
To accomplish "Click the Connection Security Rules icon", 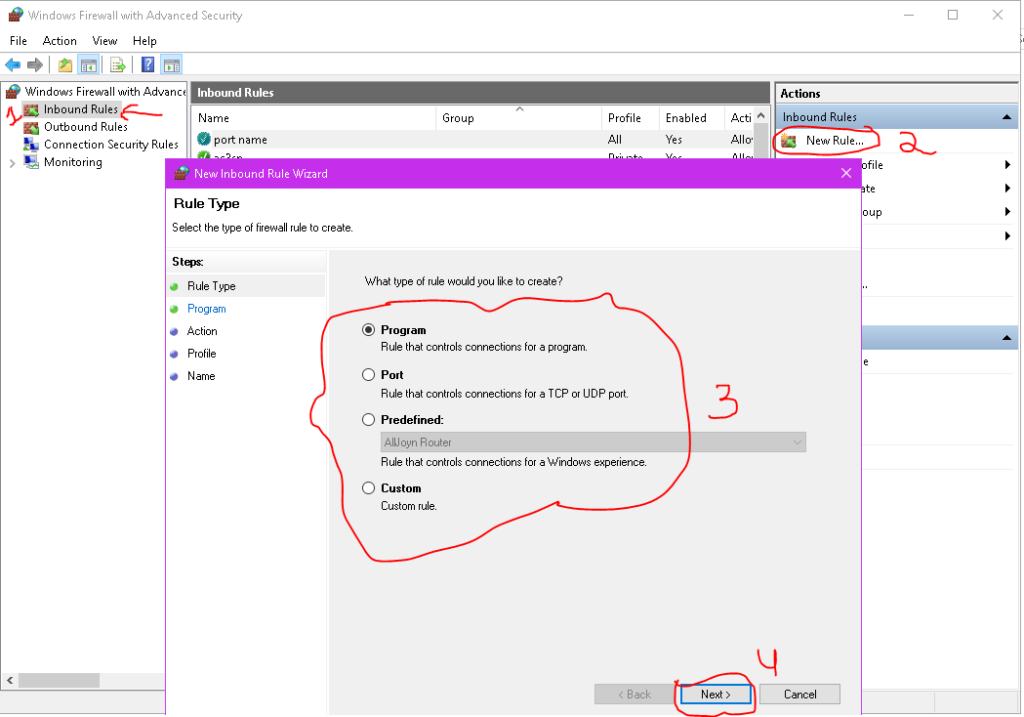I will tap(31, 144).
